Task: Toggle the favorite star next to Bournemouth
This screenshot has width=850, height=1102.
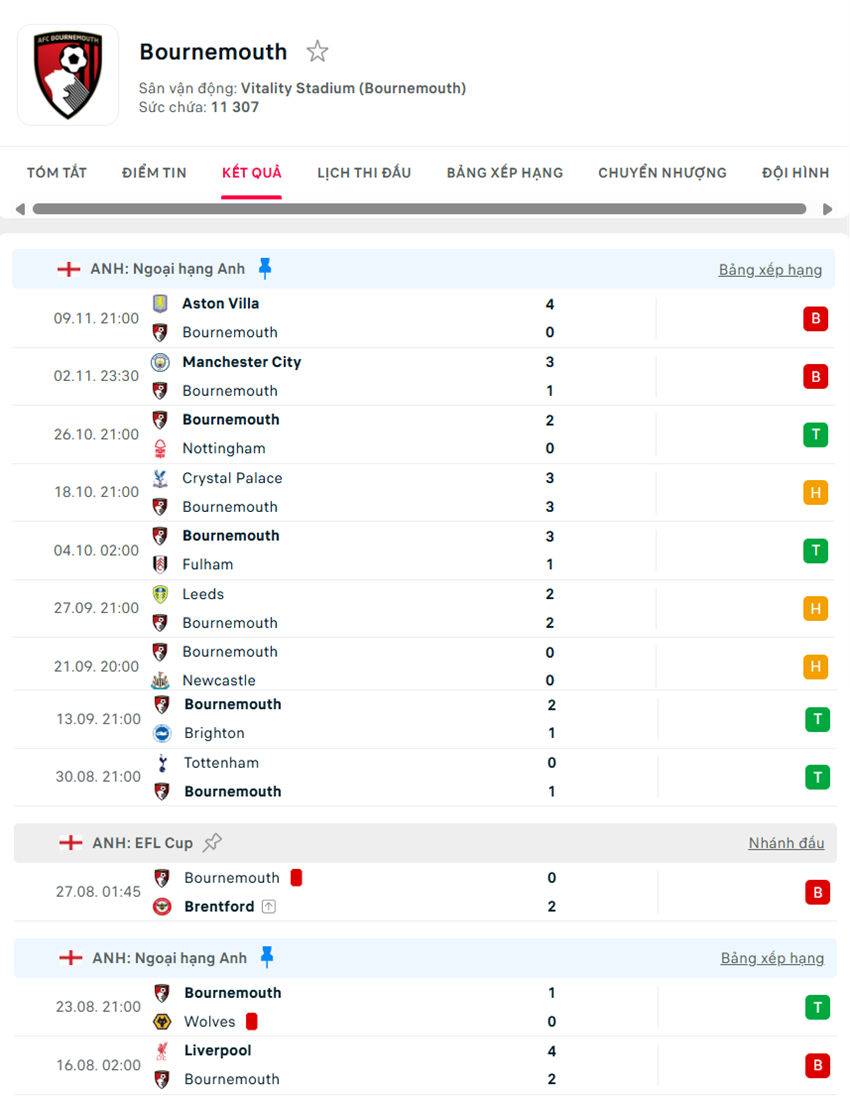Action: point(317,50)
